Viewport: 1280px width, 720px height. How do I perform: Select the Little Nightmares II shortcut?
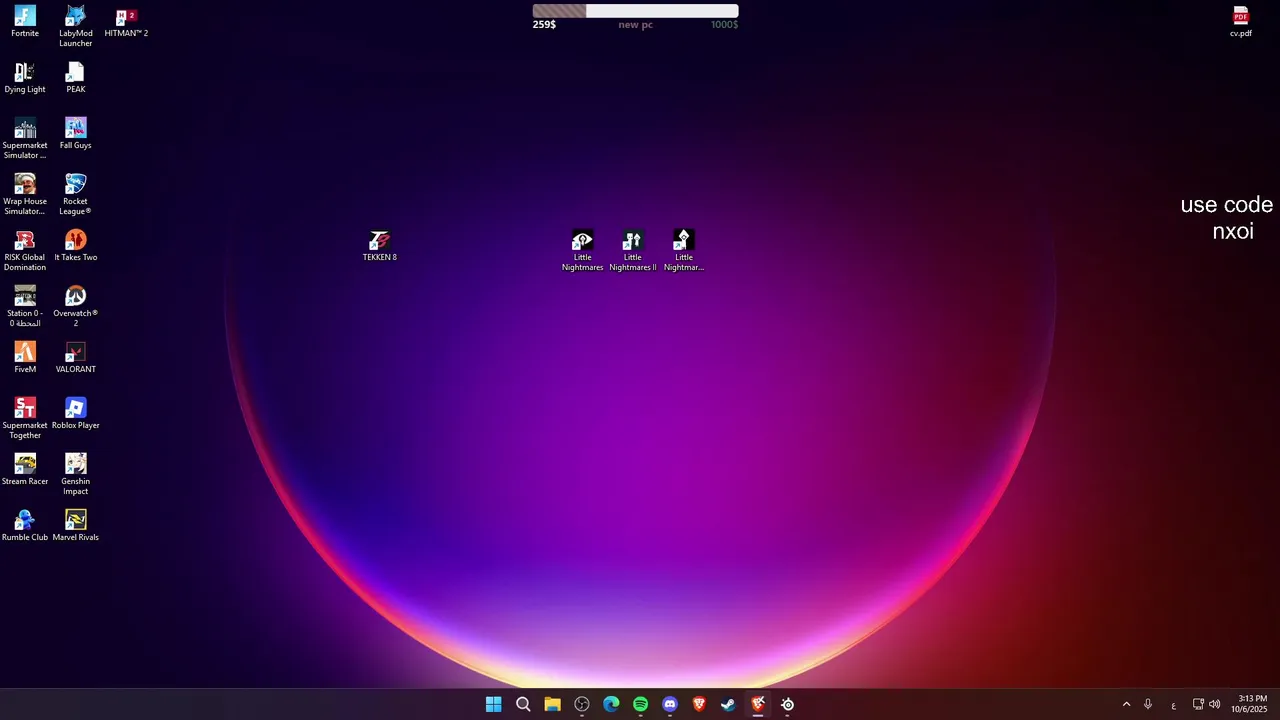pyautogui.click(x=633, y=251)
